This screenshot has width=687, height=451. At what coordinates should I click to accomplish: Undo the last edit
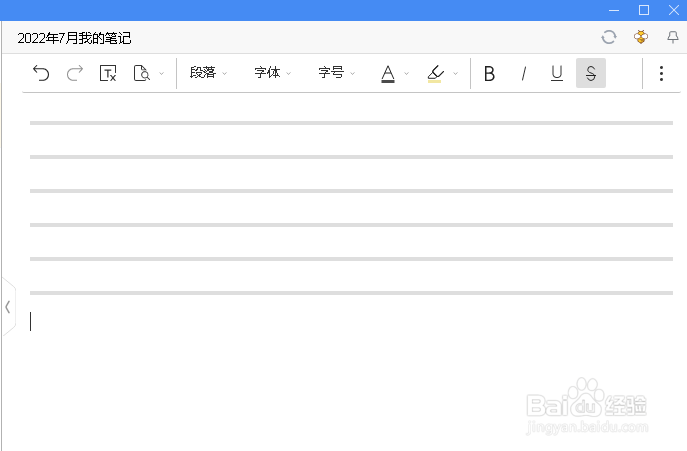click(41, 73)
